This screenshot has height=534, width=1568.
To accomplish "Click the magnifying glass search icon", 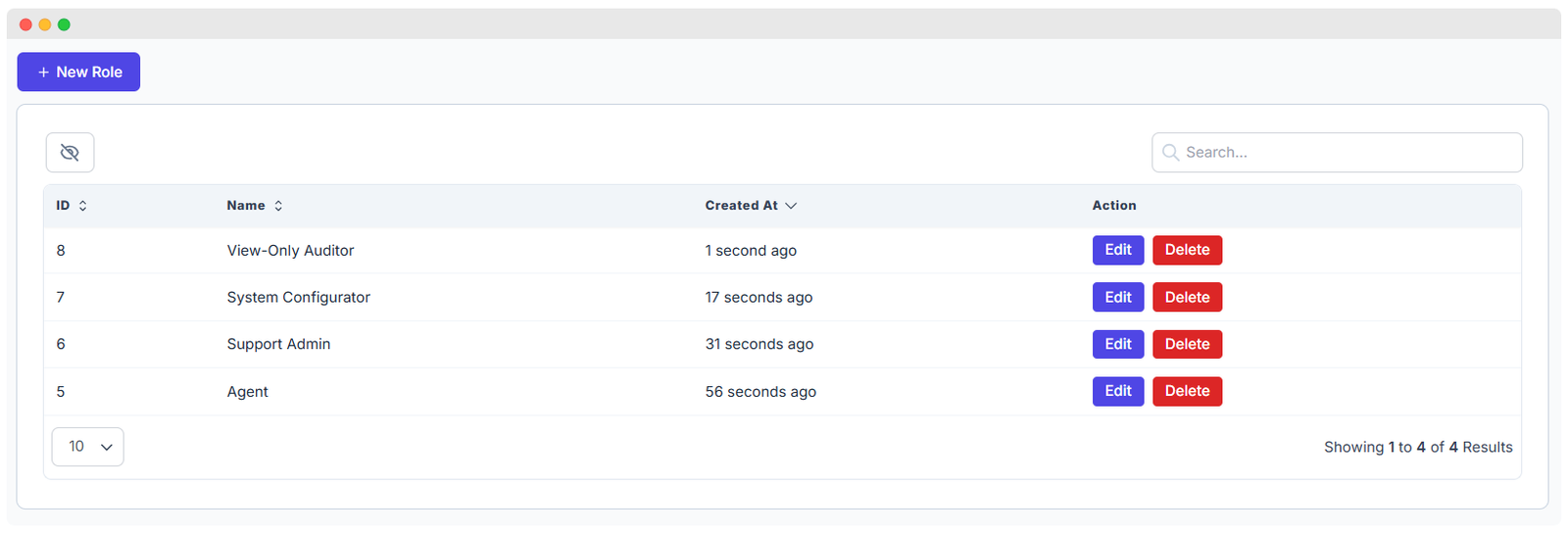I will tap(1170, 153).
